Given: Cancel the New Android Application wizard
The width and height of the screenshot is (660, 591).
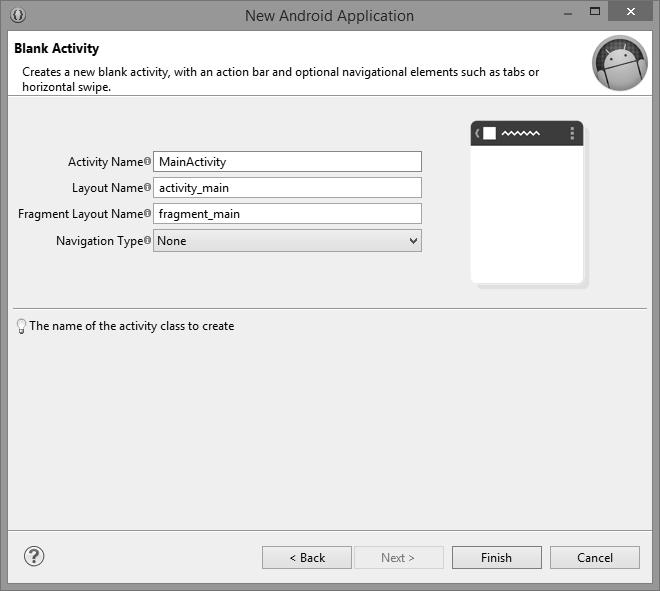Looking at the screenshot, I should pos(595,558).
